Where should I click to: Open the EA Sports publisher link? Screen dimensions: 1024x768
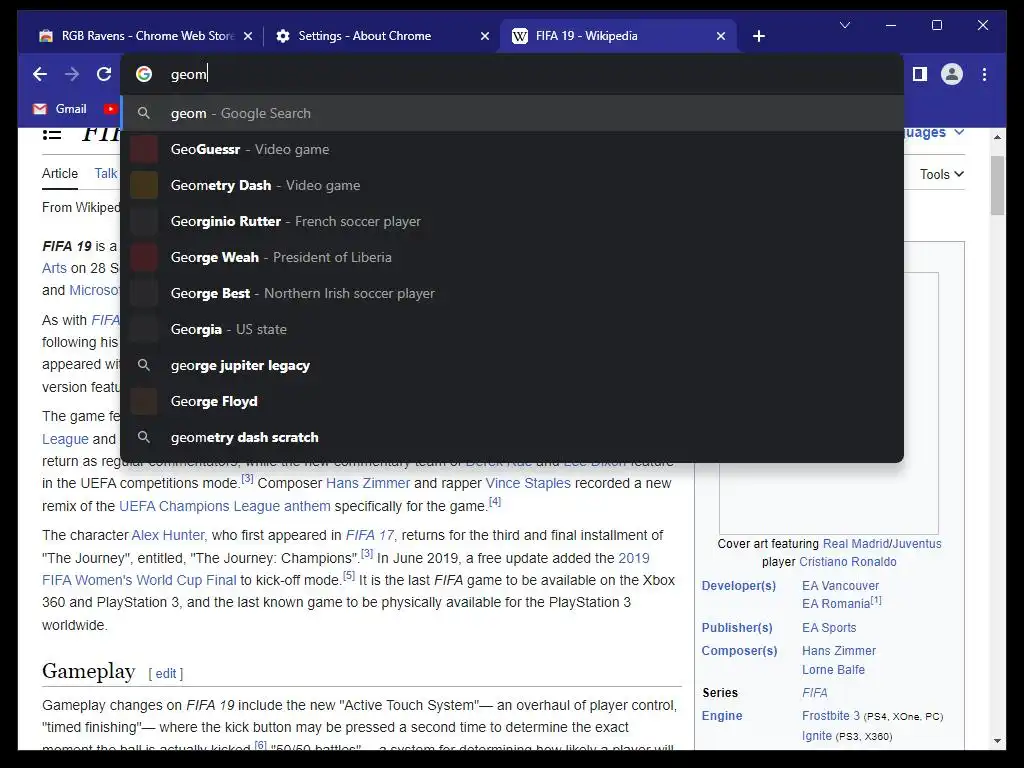pos(829,628)
